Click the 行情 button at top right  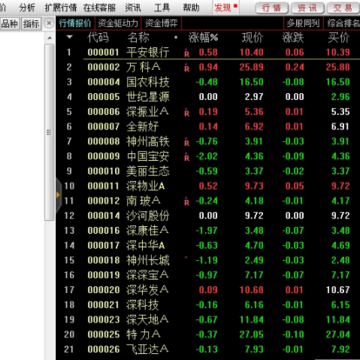272,8
